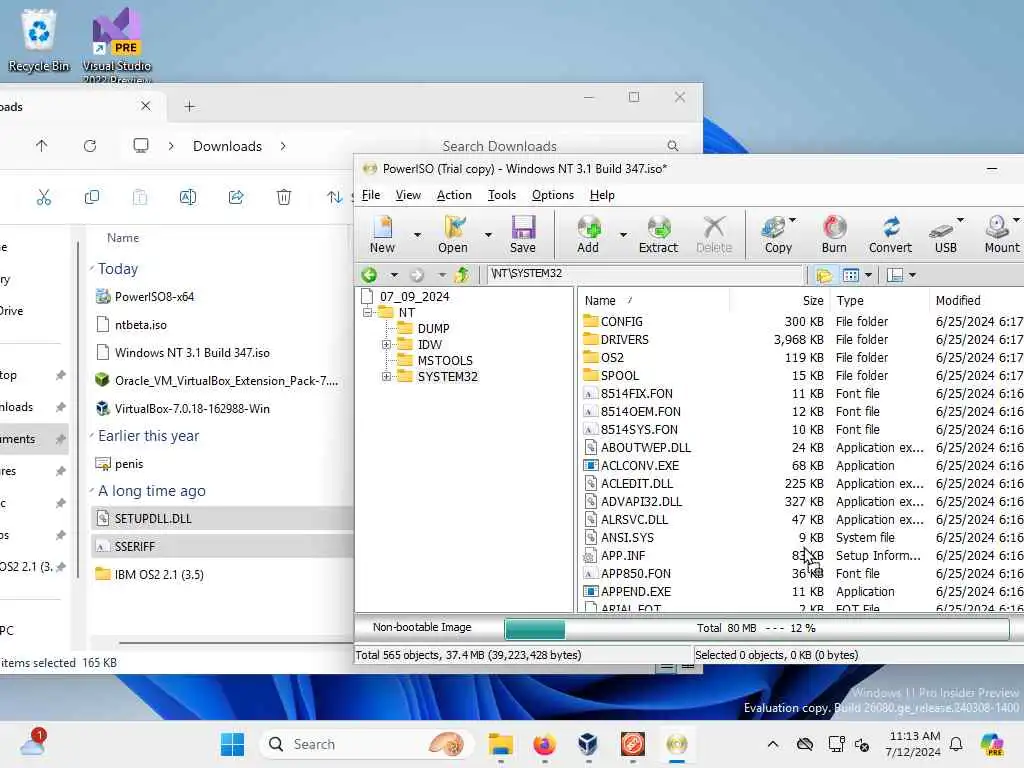Click the Open icon in PowerISO toolbar
The width and height of the screenshot is (1024, 768).
point(453,234)
